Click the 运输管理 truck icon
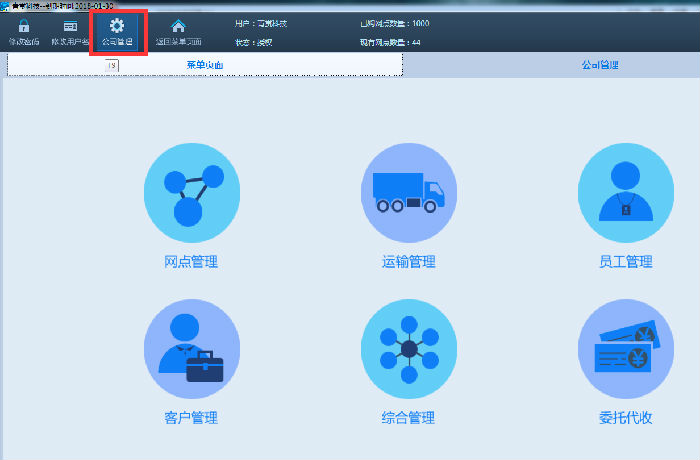The width and height of the screenshot is (700, 460). pos(408,191)
